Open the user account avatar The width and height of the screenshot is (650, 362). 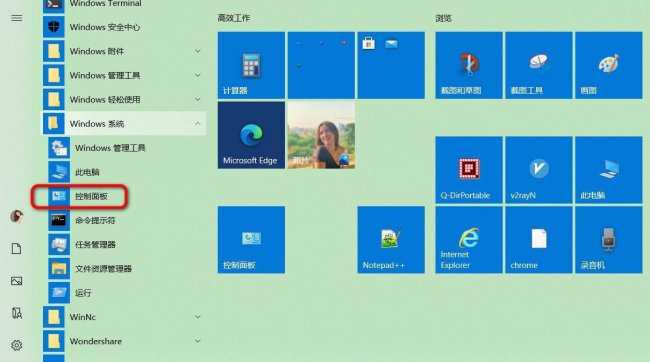pyautogui.click(x=17, y=216)
